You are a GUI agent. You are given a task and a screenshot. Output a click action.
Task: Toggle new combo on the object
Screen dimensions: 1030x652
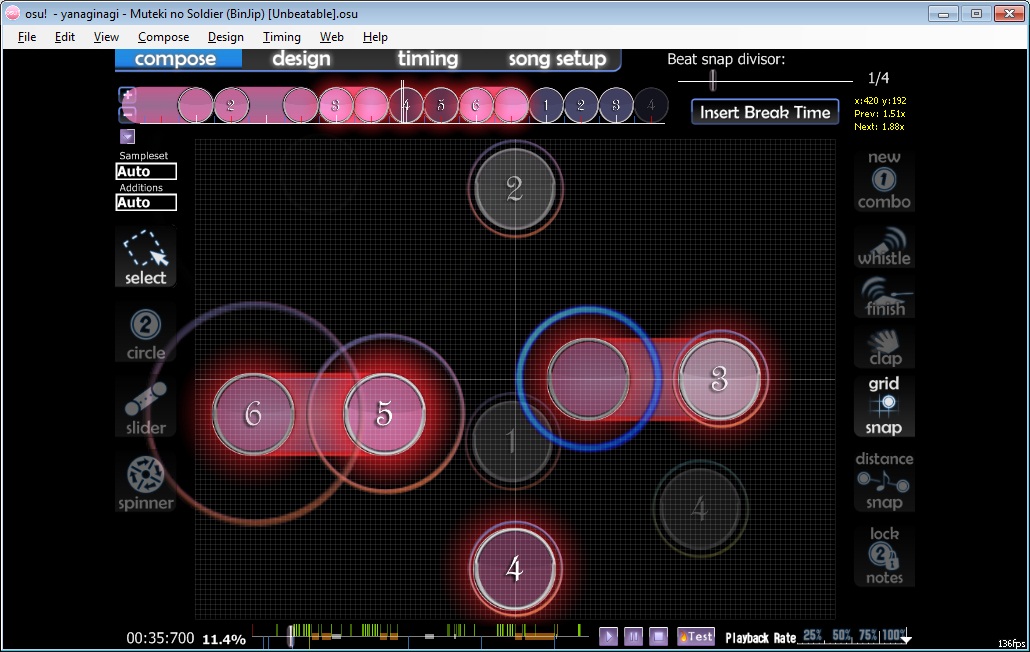(884, 180)
